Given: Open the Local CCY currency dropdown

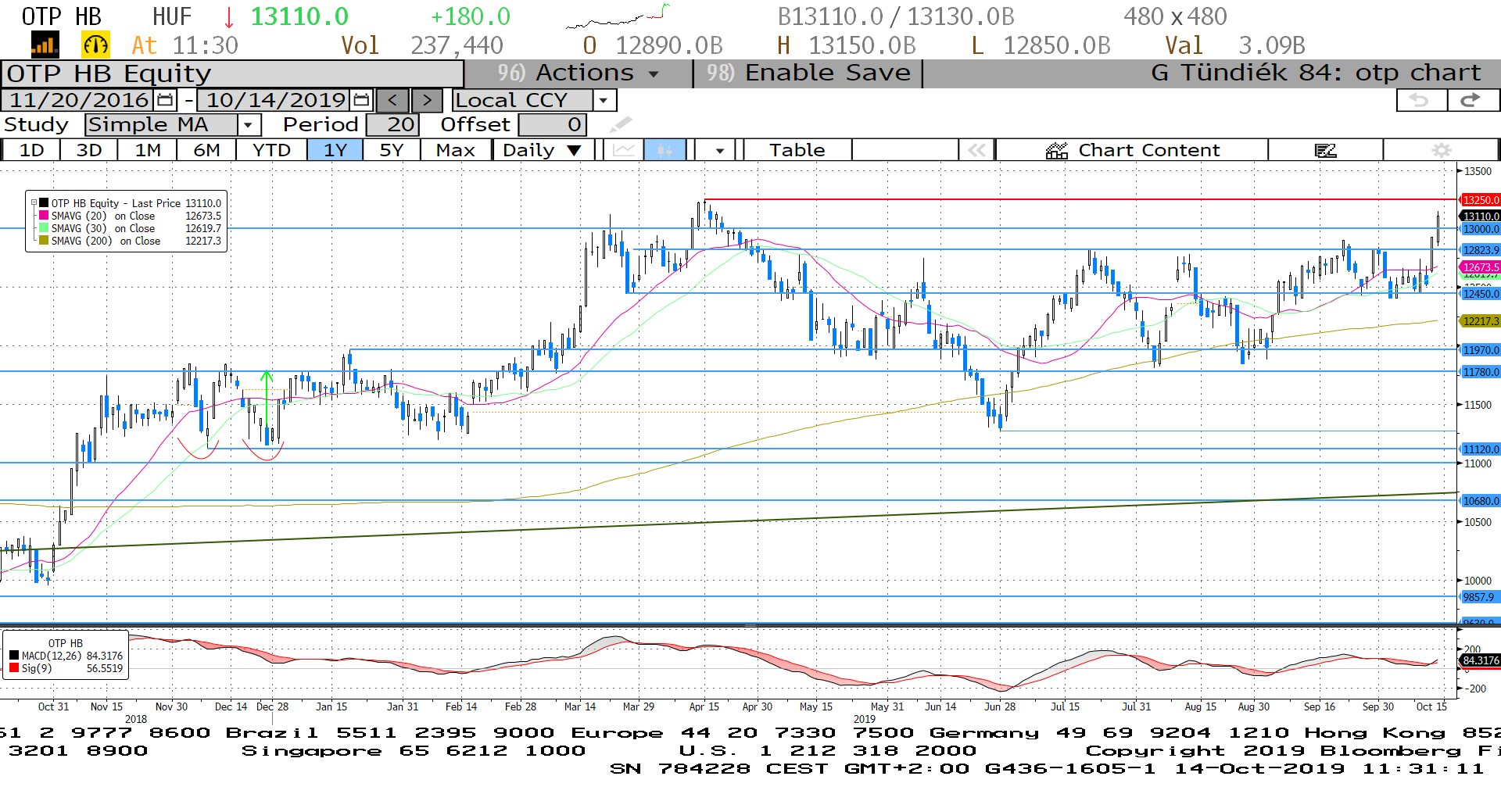Looking at the screenshot, I should tap(603, 100).
